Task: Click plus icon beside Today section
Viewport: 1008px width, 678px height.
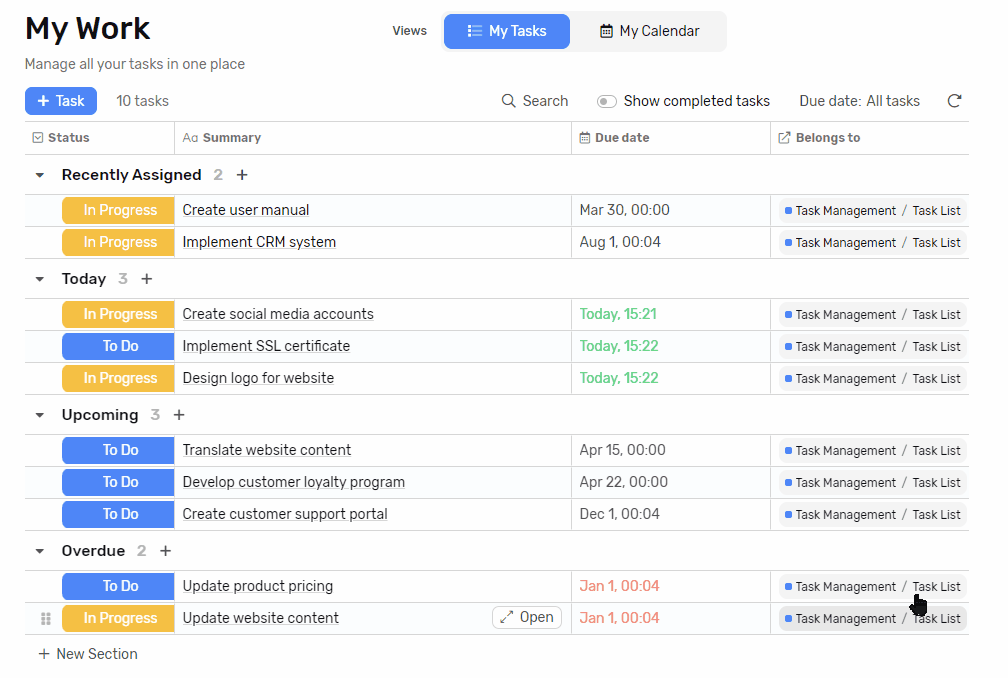Action: pos(147,279)
